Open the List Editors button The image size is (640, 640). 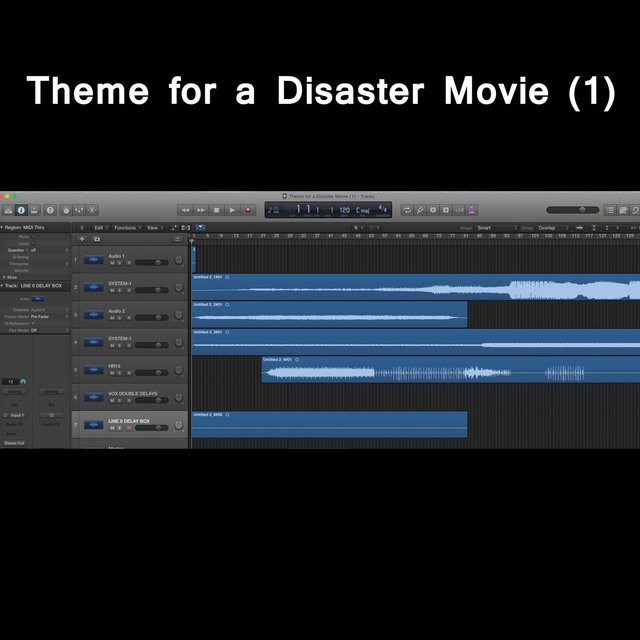pyautogui.click(x=610, y=210)
